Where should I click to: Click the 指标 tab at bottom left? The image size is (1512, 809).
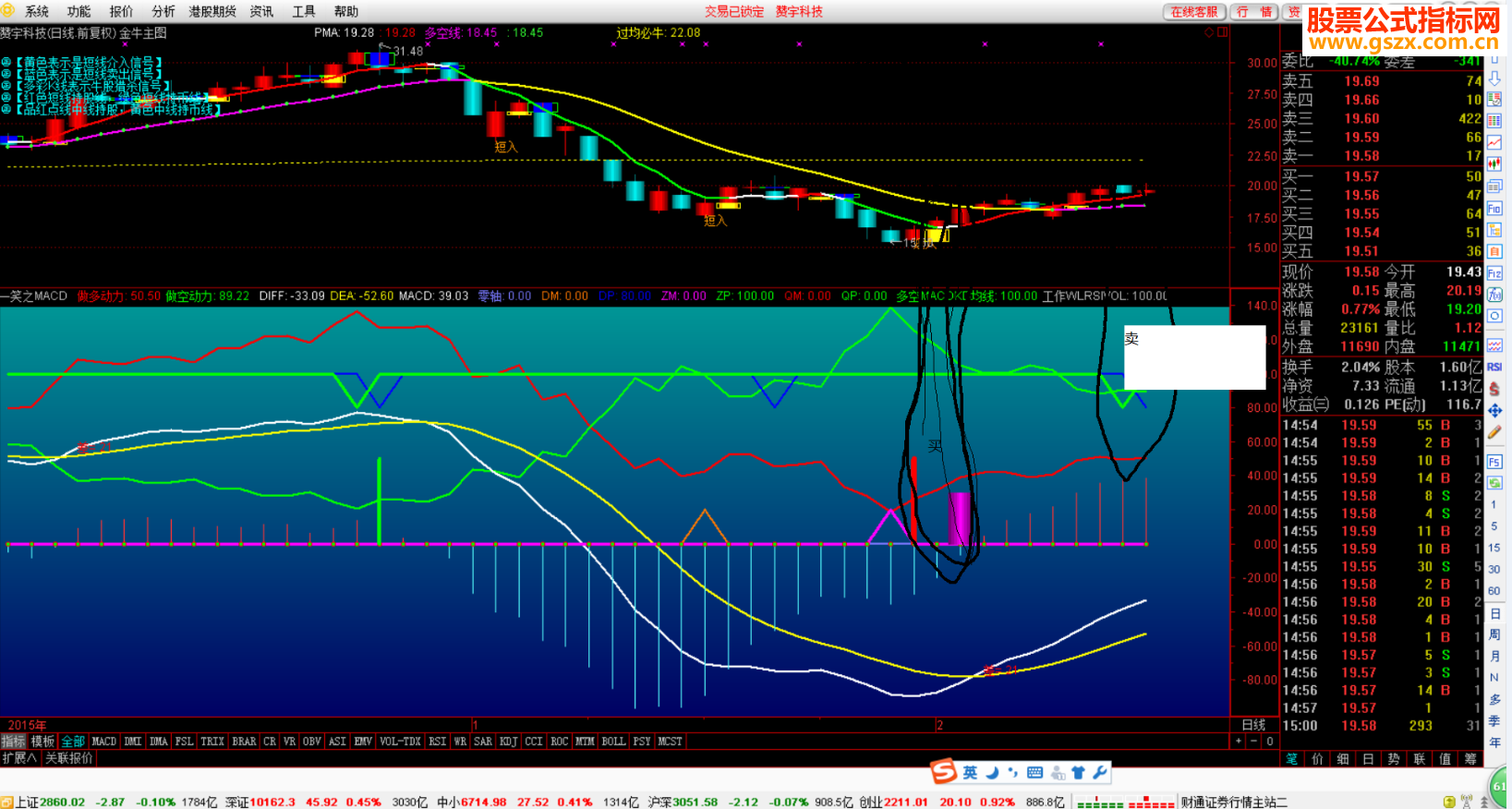pos(13,742)
